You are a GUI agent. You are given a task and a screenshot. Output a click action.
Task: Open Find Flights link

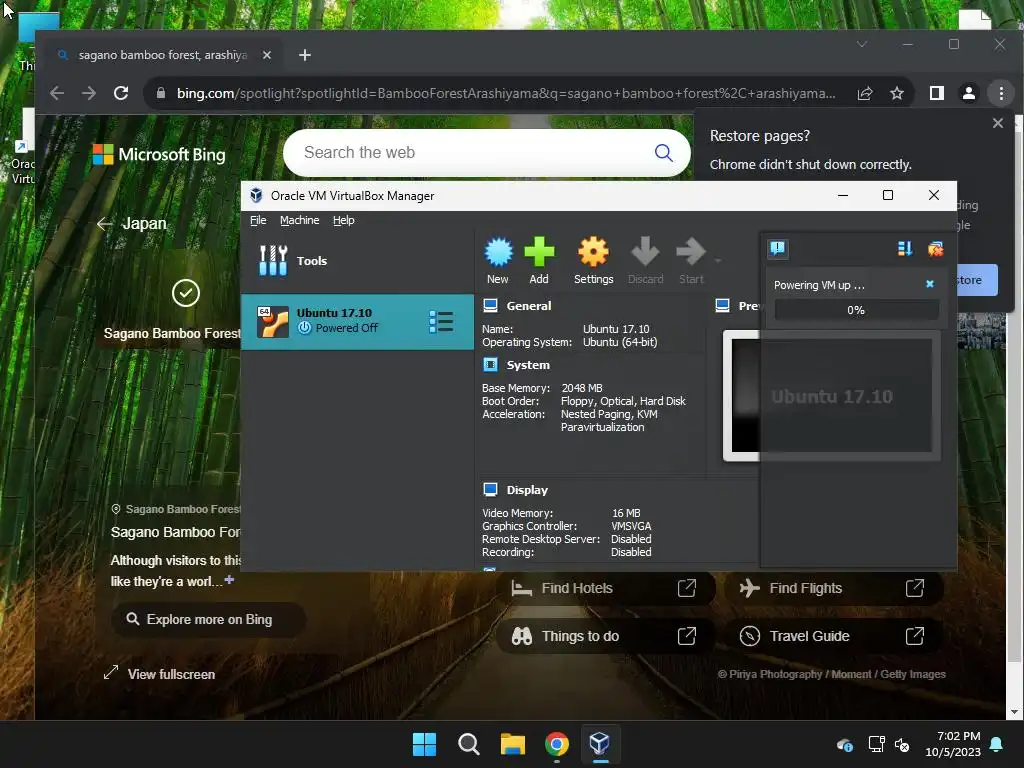[833, 588]
